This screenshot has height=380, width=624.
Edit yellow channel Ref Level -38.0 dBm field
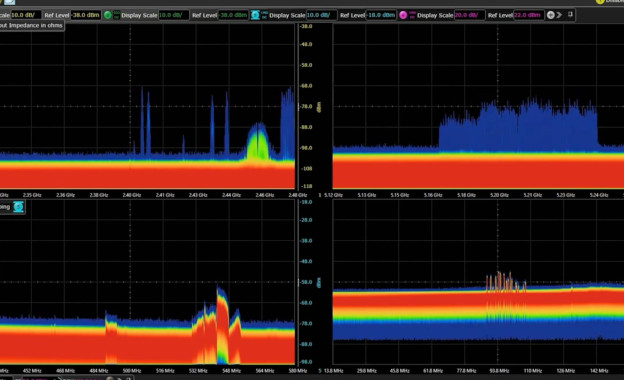coord(85,15)
